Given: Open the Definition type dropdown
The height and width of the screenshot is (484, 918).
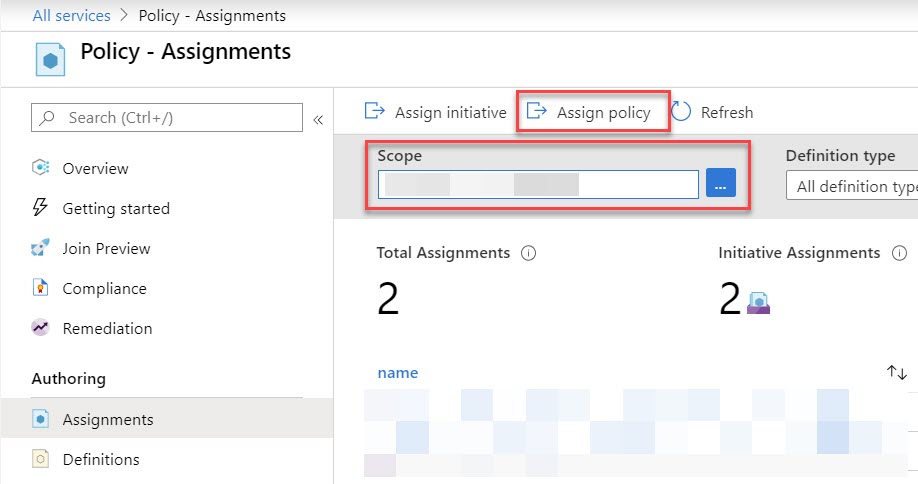Looking at the screenshot, I should pyautogui.click(x=852, y=186).
